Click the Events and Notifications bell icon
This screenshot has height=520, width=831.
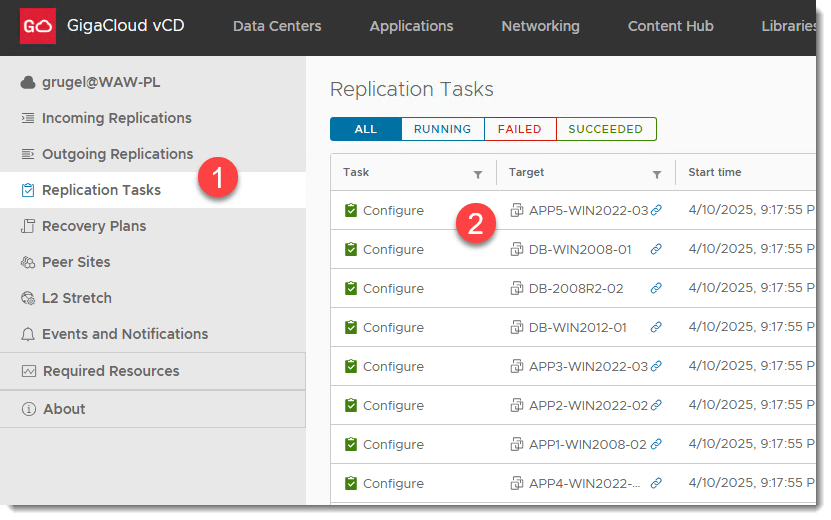pyautogui.click(x=28, y=334)
